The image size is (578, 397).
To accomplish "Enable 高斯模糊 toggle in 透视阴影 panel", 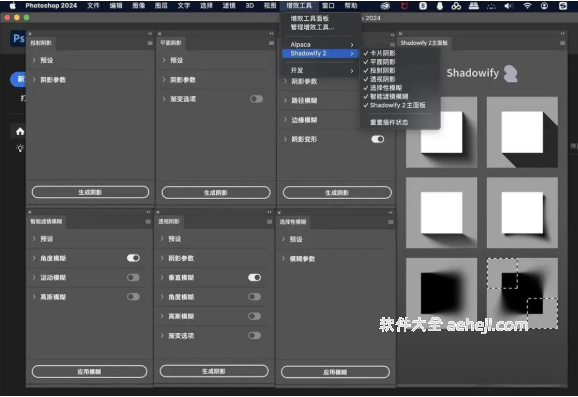I will pyautogui.click(x=254, y=316).
